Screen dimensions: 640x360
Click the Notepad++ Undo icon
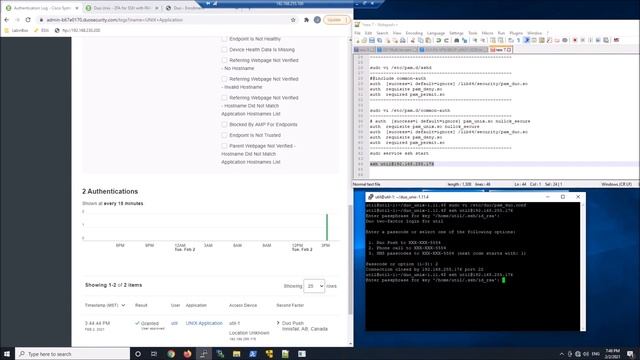(438, 40)
